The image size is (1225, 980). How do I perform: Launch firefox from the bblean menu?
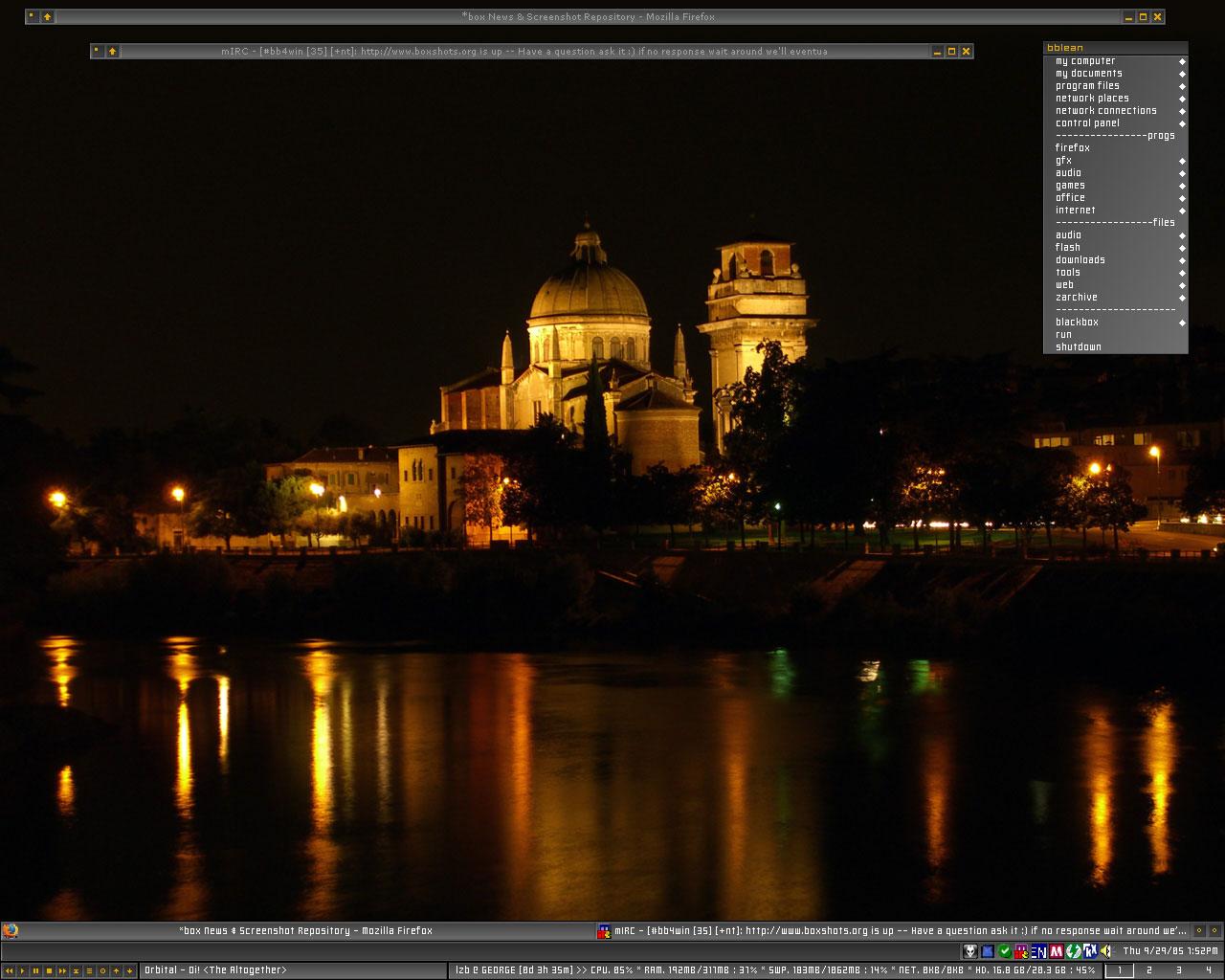click(1073, 148)
